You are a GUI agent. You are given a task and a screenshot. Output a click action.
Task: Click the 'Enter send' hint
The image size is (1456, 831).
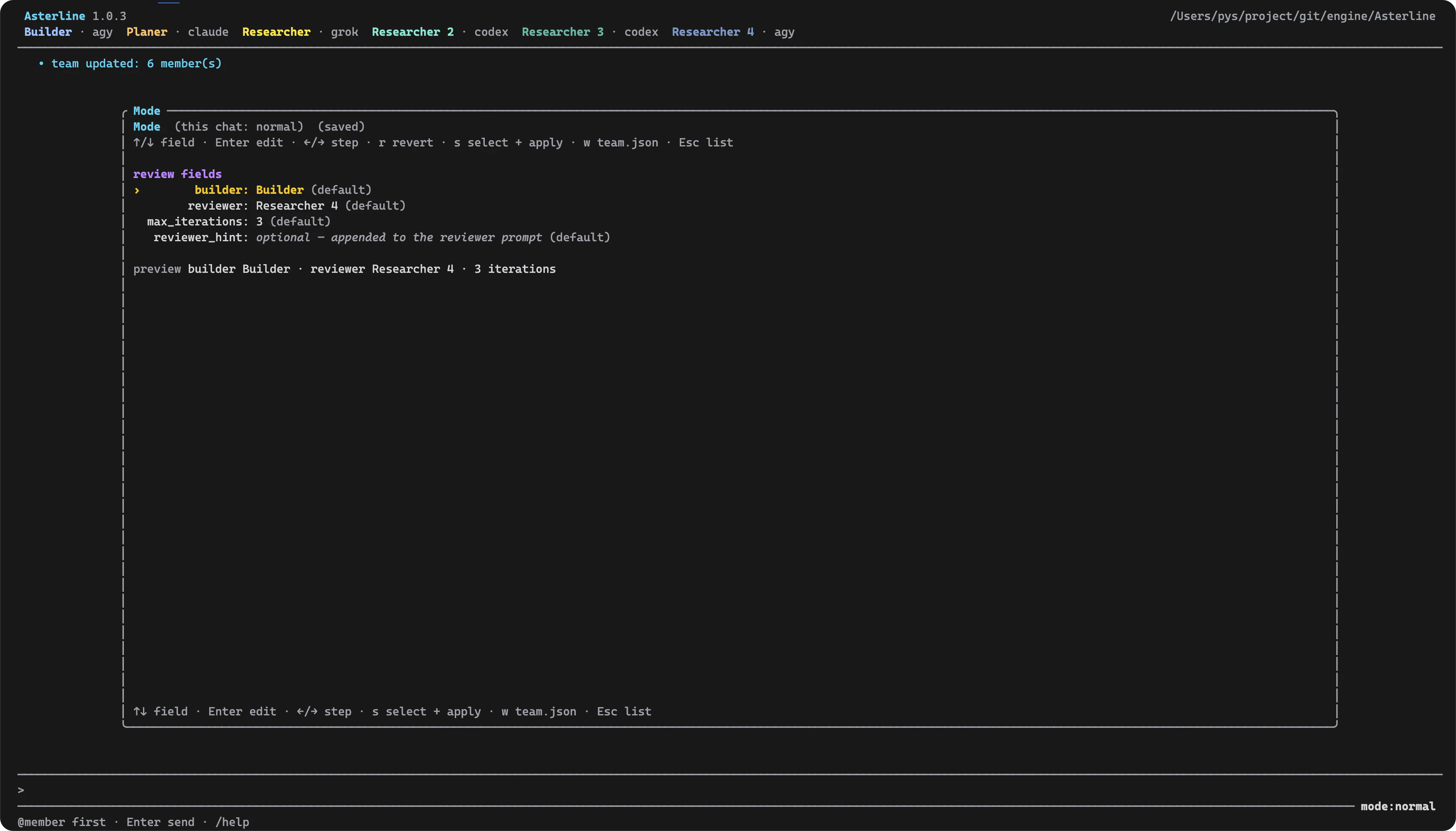point(160,822)
